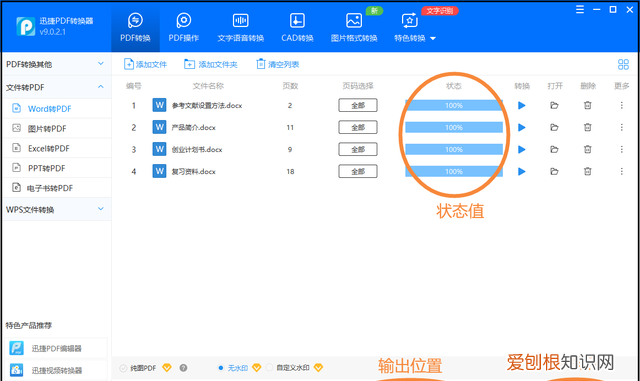The image size is (640, 381).
Task: Open output folder for 参考文献设置方法.docx
Action: point(554,105)
